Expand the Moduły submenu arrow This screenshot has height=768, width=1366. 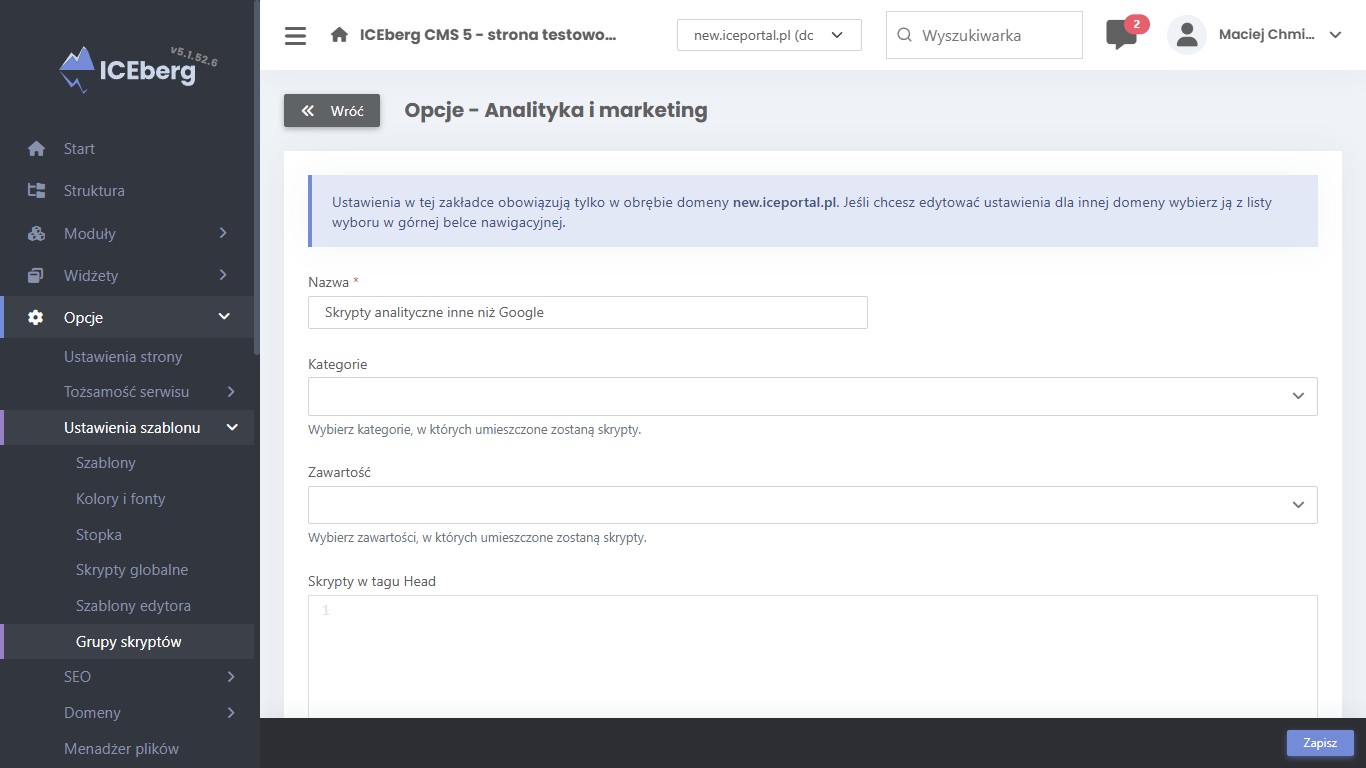223,233
